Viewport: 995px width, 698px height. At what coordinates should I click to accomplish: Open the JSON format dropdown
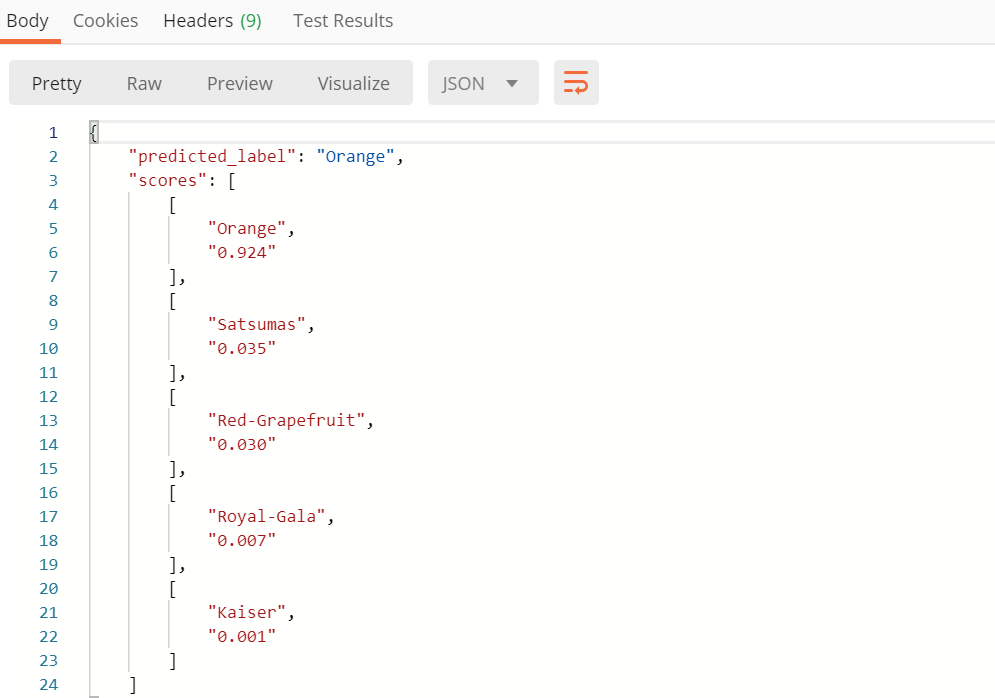(x=483, y=82)
